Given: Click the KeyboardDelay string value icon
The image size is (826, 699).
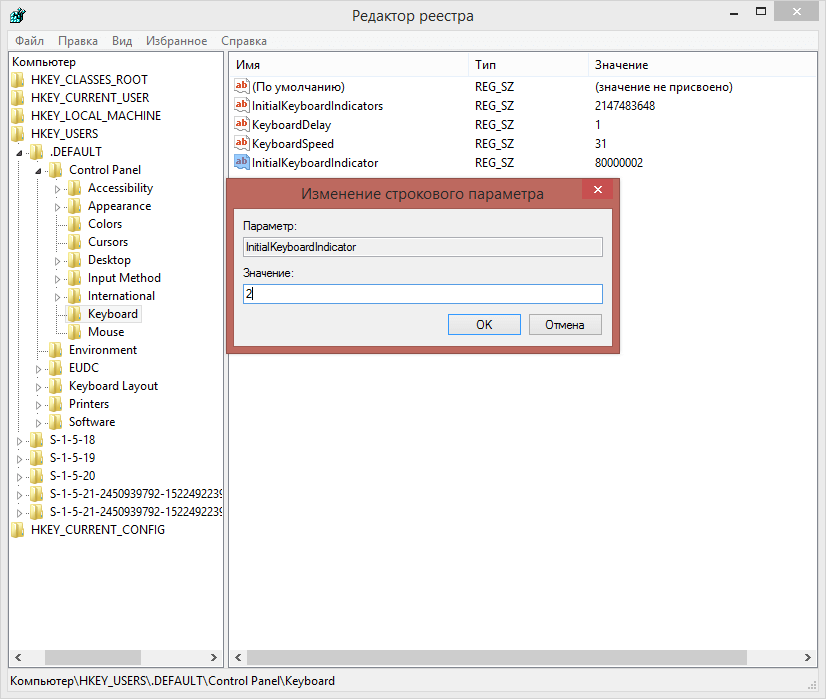Looking at the screenshot, I should coord(241,125).
